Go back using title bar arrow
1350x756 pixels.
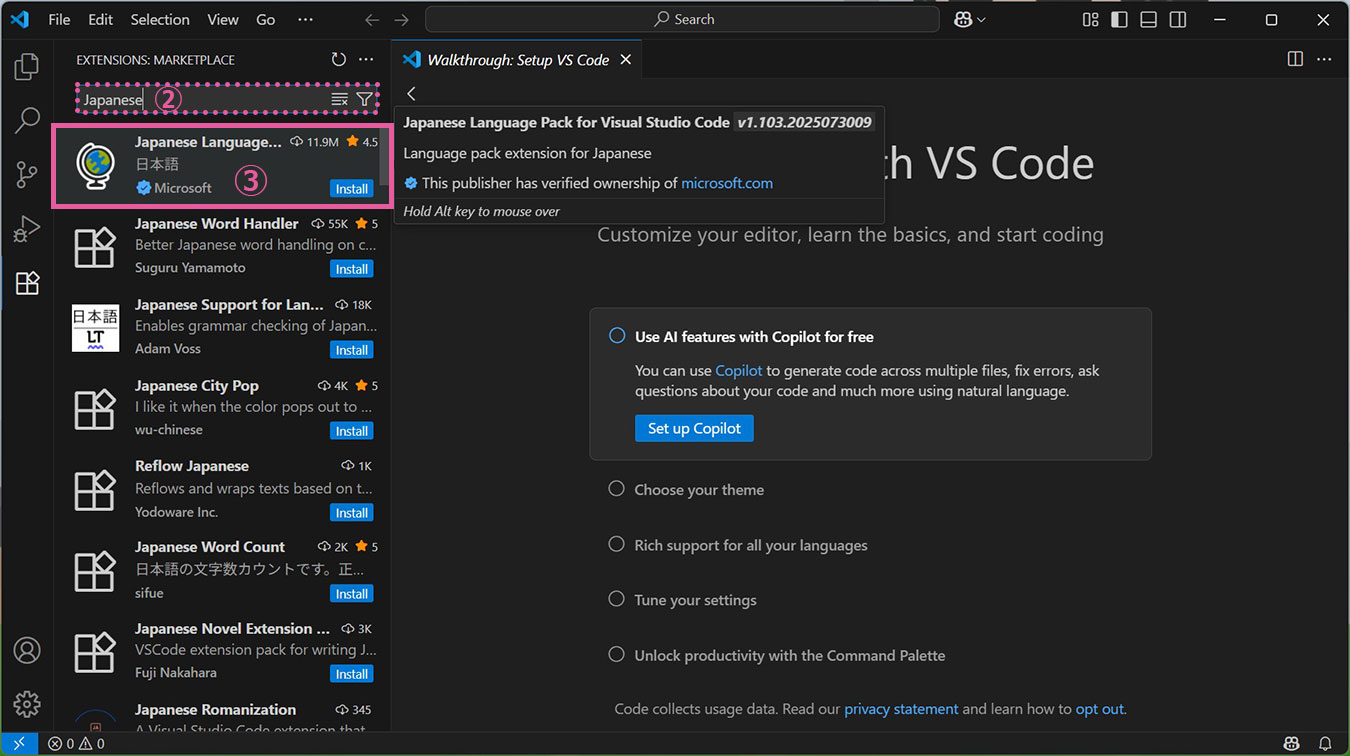[372, 19]
